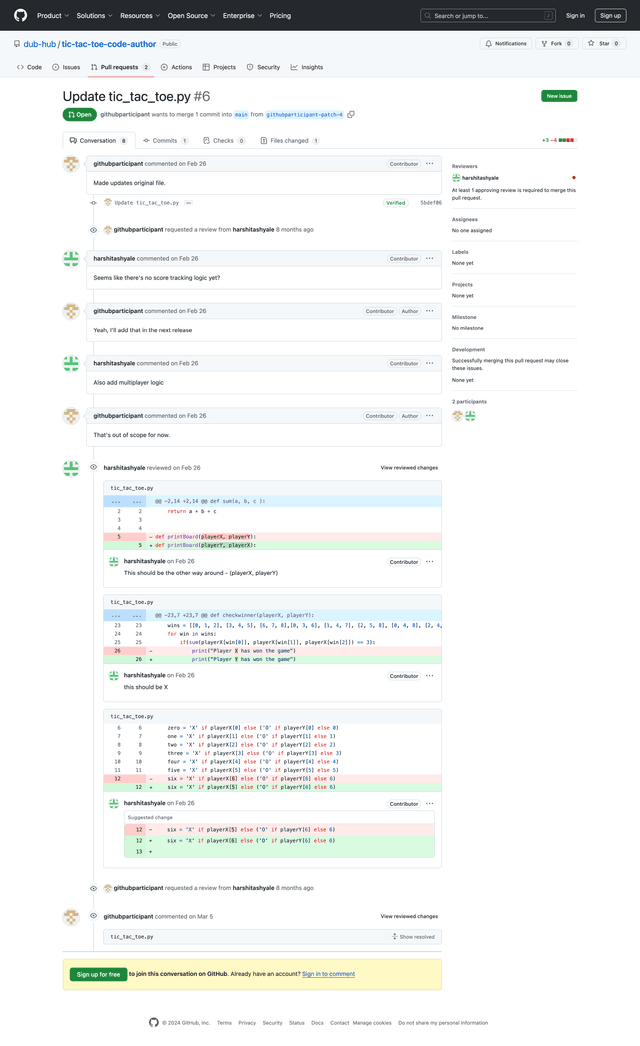
Task: Expand resolved conversation with Show resolved
Action: [413, 937]
